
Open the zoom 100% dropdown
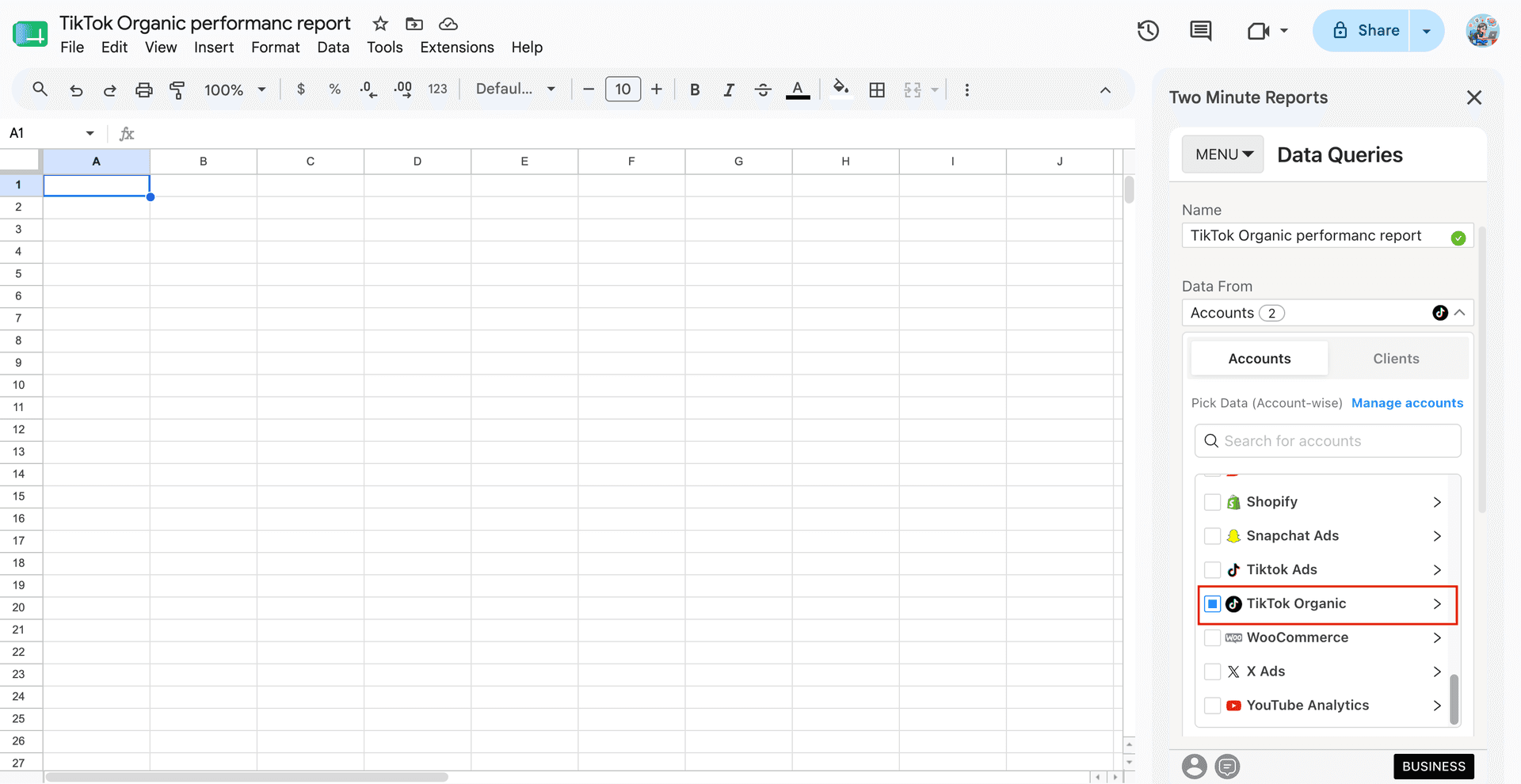pos(234,90)
